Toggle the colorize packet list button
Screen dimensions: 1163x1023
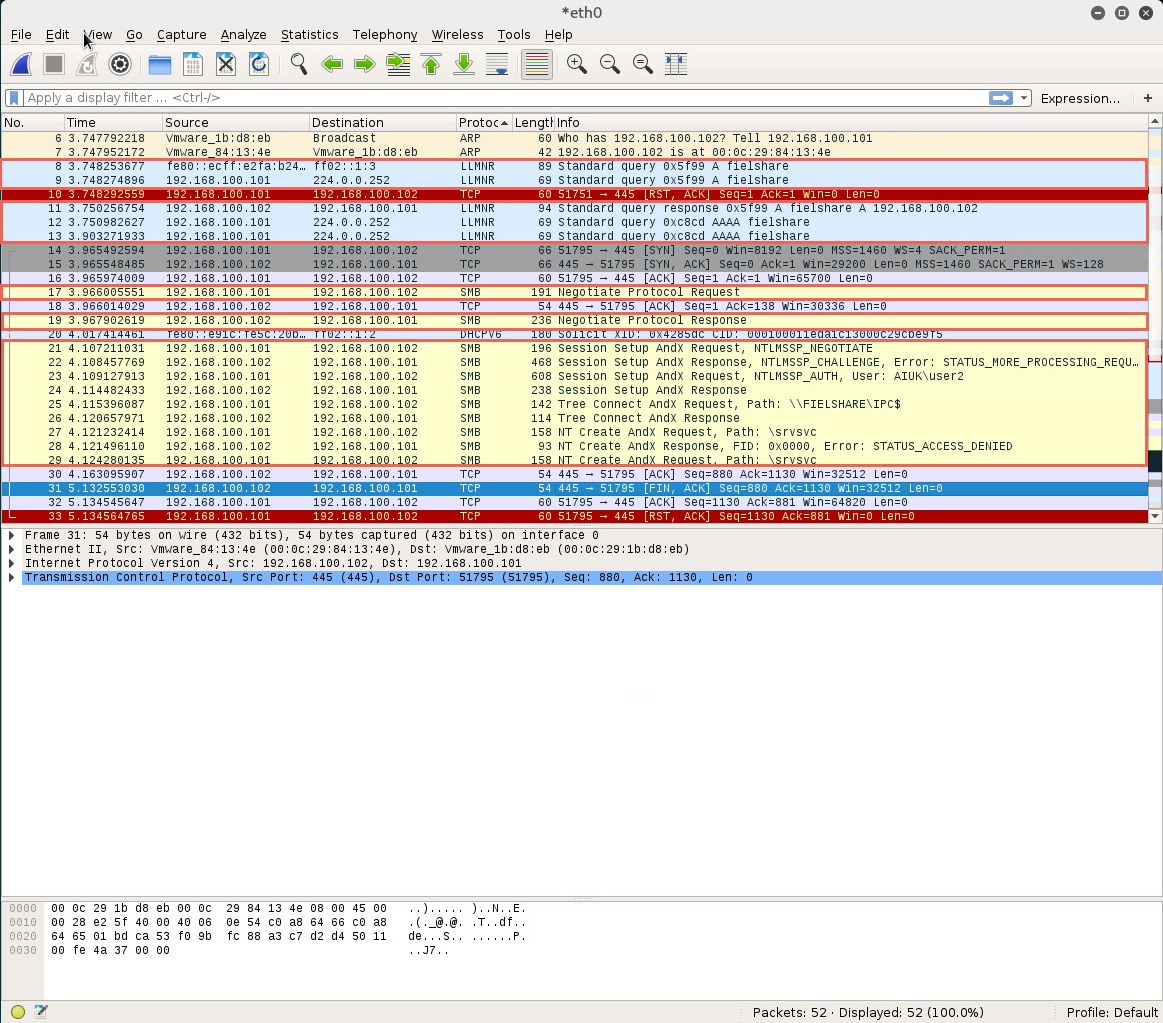pos(537,64)
